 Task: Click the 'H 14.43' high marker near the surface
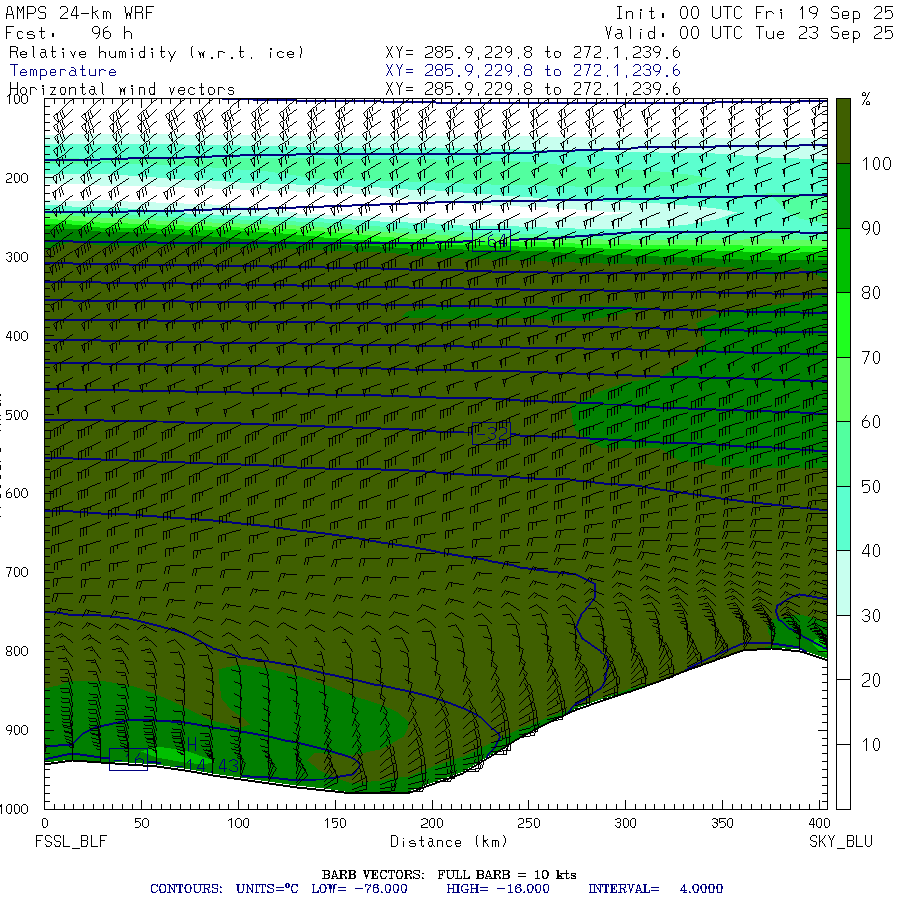click(212, 756)
